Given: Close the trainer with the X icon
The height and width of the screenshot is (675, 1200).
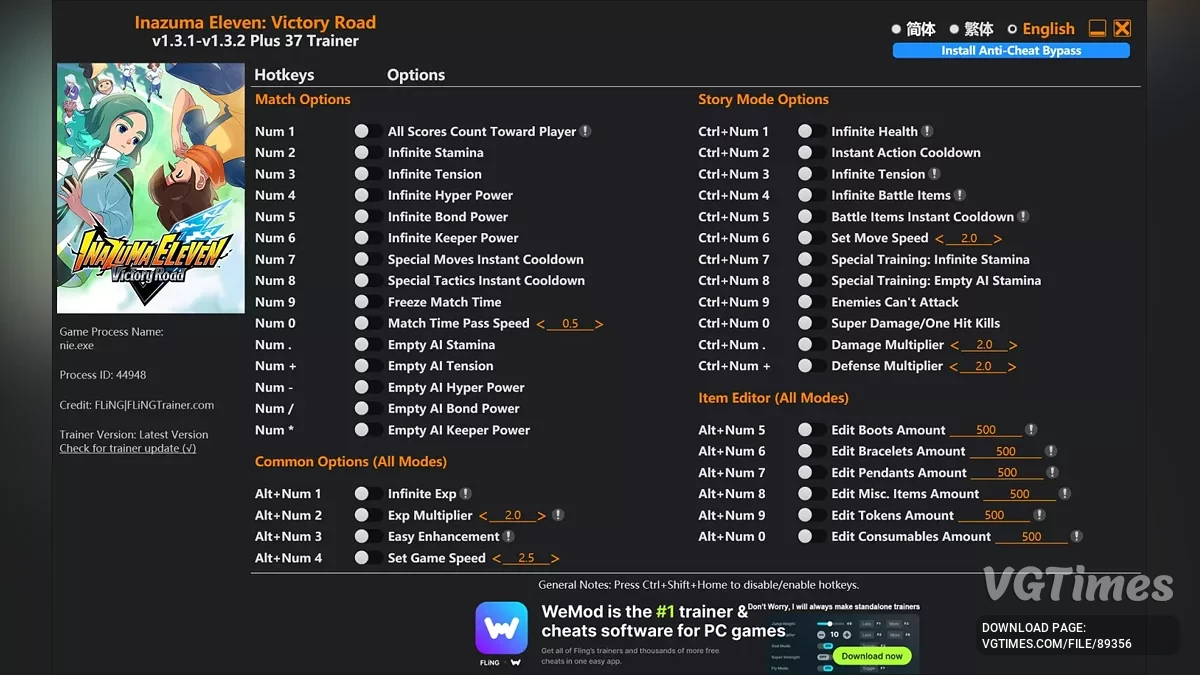Looking at the screenshot, I should click(1122, 28).
